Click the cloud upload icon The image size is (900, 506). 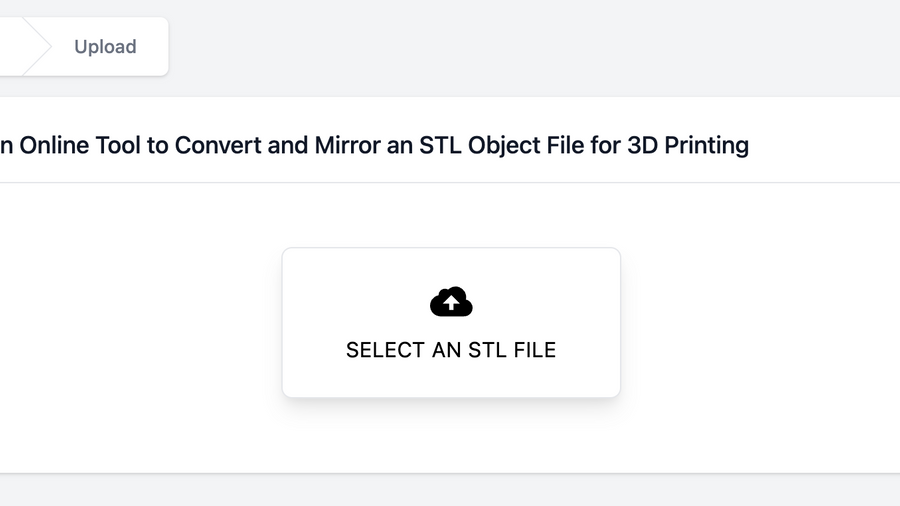[451, 302]
